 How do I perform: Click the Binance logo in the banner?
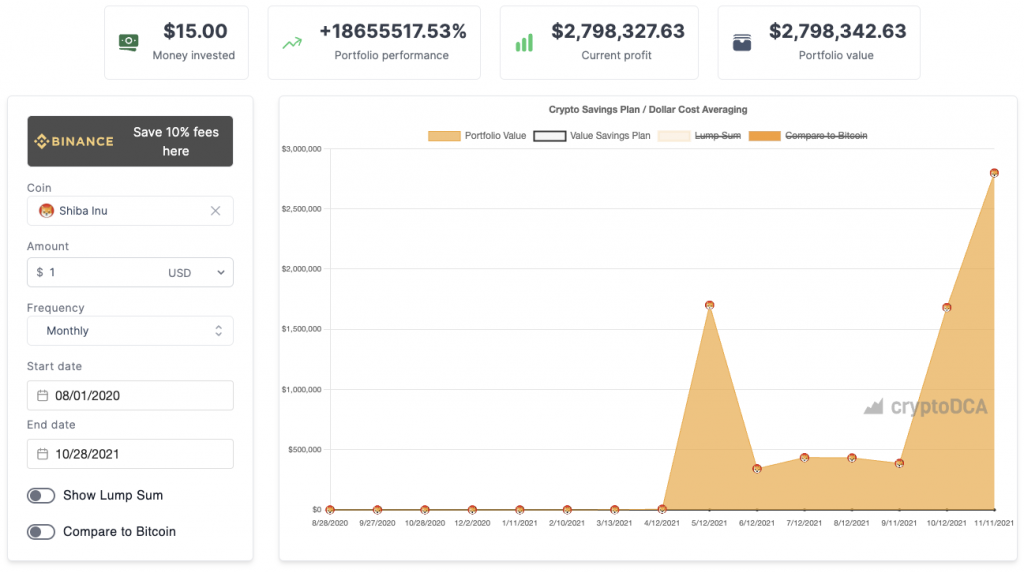click(74, 141)
